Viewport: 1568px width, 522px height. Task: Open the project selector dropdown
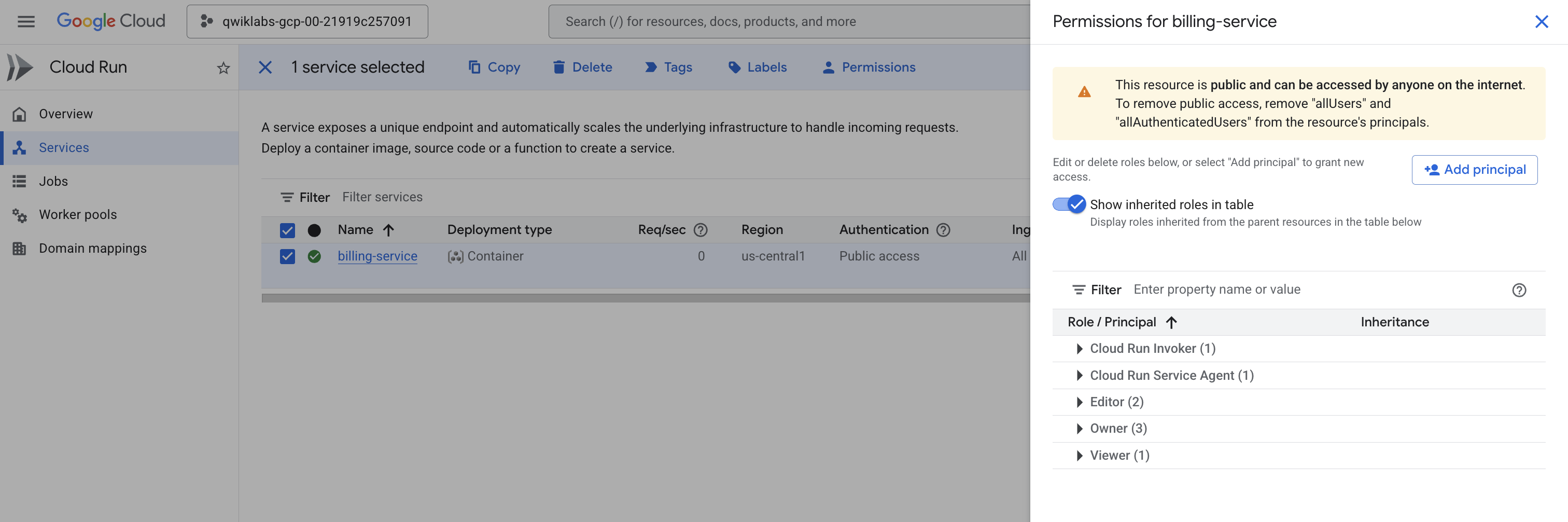click(307, 21)
